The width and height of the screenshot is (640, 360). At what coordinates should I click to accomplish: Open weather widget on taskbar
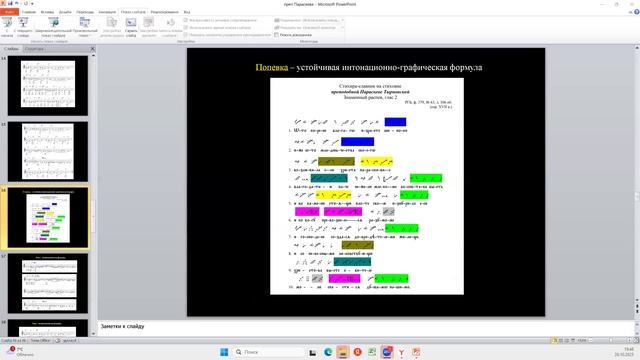tap(20, 351)
